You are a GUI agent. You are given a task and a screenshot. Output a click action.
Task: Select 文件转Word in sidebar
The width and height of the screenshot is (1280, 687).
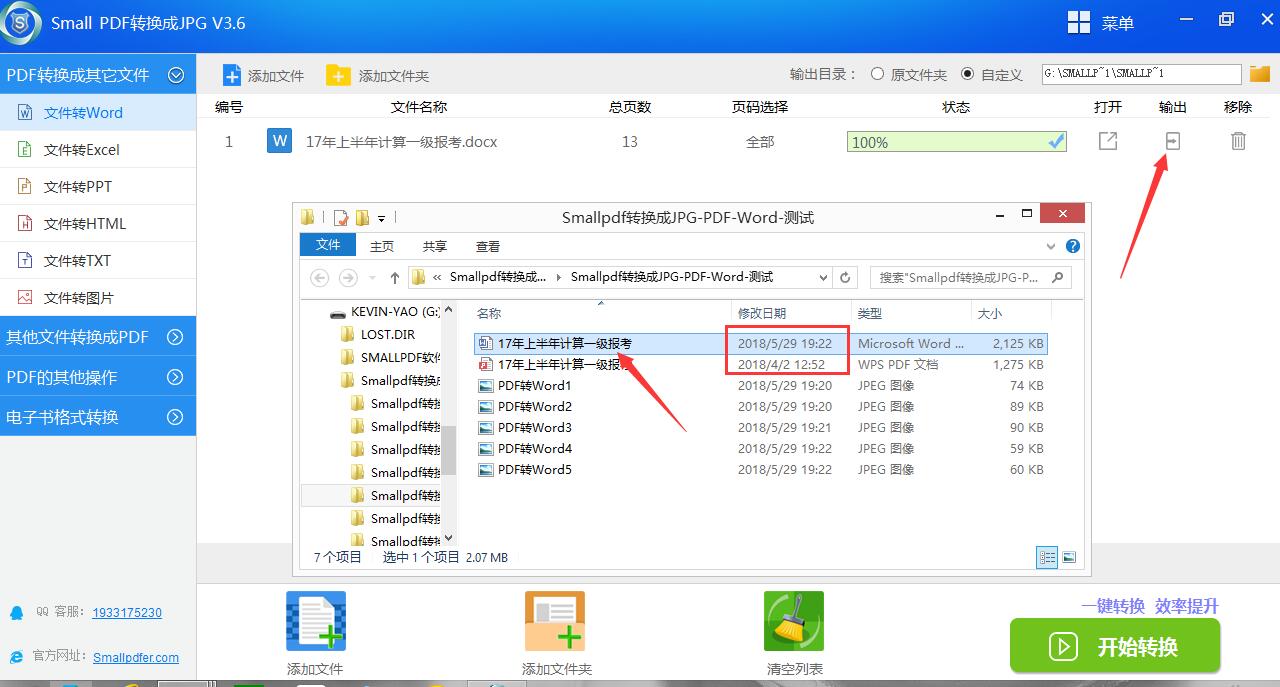98,113
